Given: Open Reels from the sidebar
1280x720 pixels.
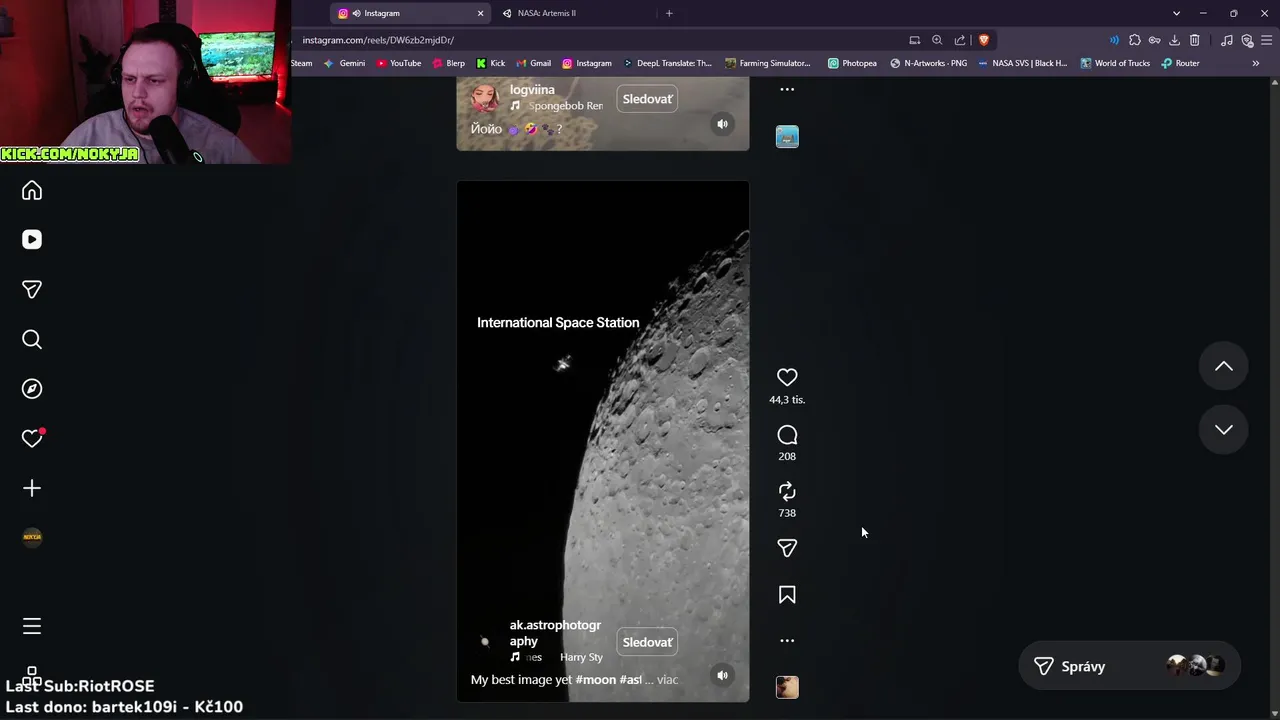Looking at the screenshot, I should [x=32, y=240].
